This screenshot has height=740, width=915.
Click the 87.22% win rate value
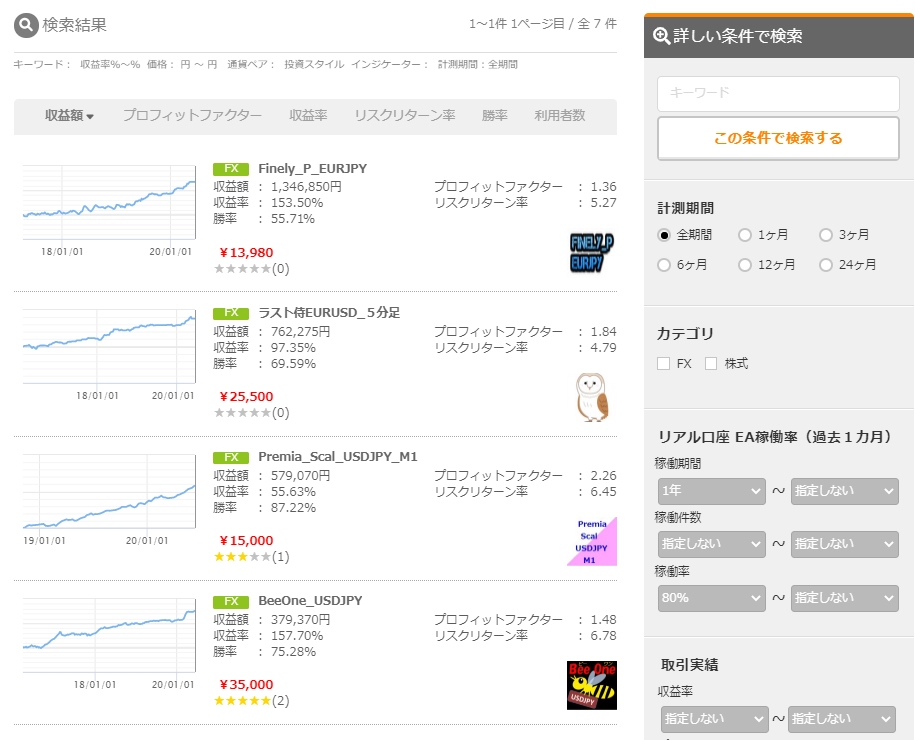pyautogui.click(x=293, y=508)
